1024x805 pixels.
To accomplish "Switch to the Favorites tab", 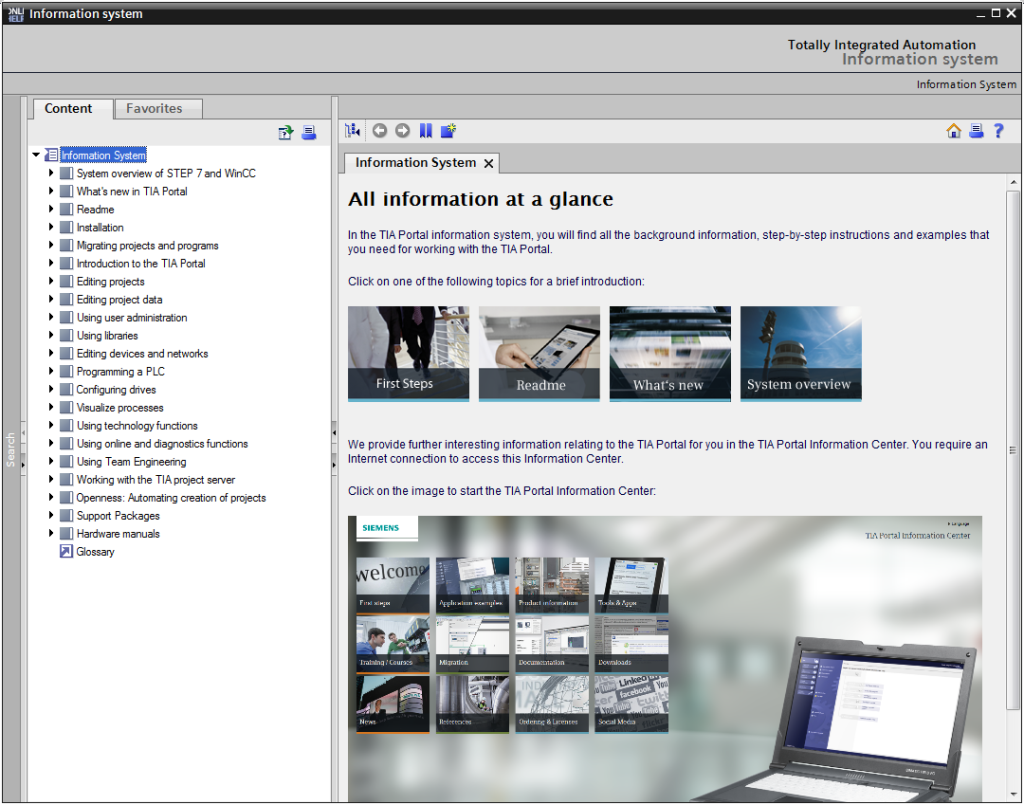I will [x=154, y=108].
